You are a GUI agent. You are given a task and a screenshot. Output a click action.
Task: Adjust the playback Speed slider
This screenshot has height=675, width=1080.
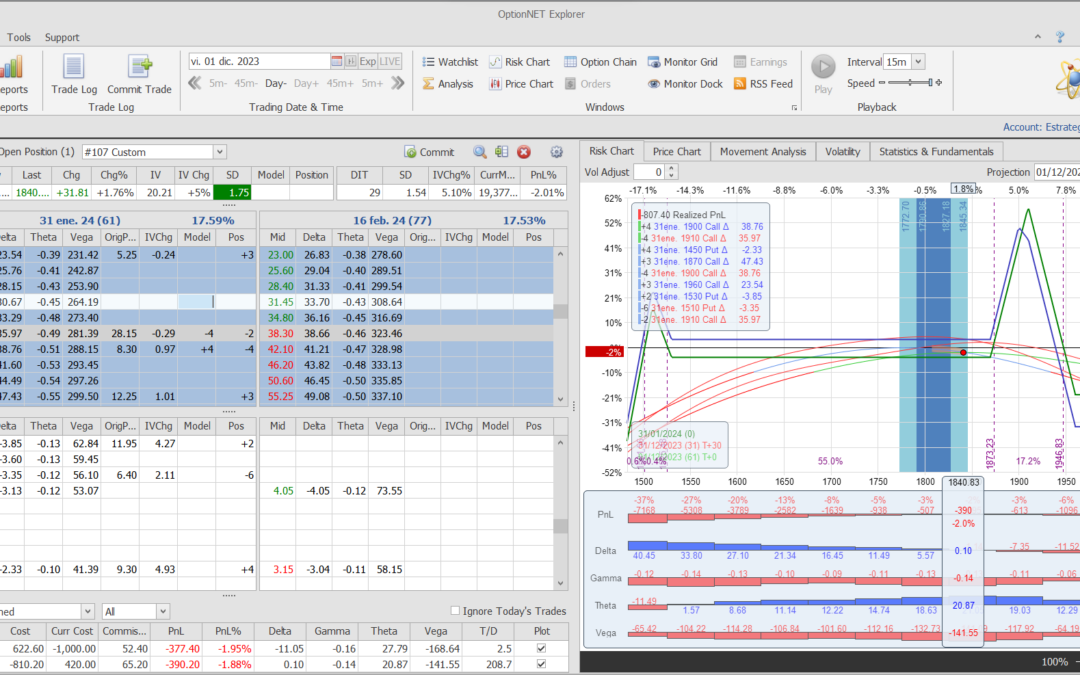pos(909,83)
